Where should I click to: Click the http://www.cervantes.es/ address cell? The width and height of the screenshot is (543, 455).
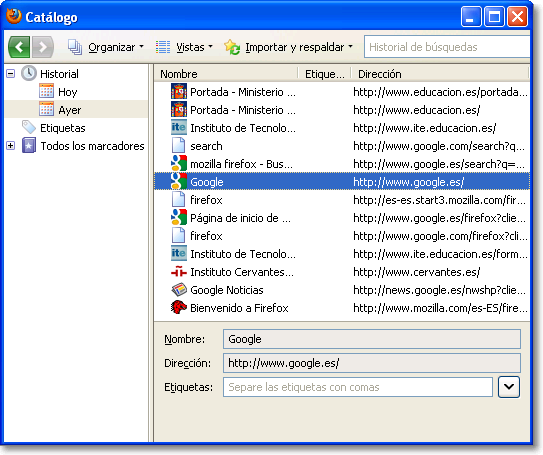(x=417, y=272)
